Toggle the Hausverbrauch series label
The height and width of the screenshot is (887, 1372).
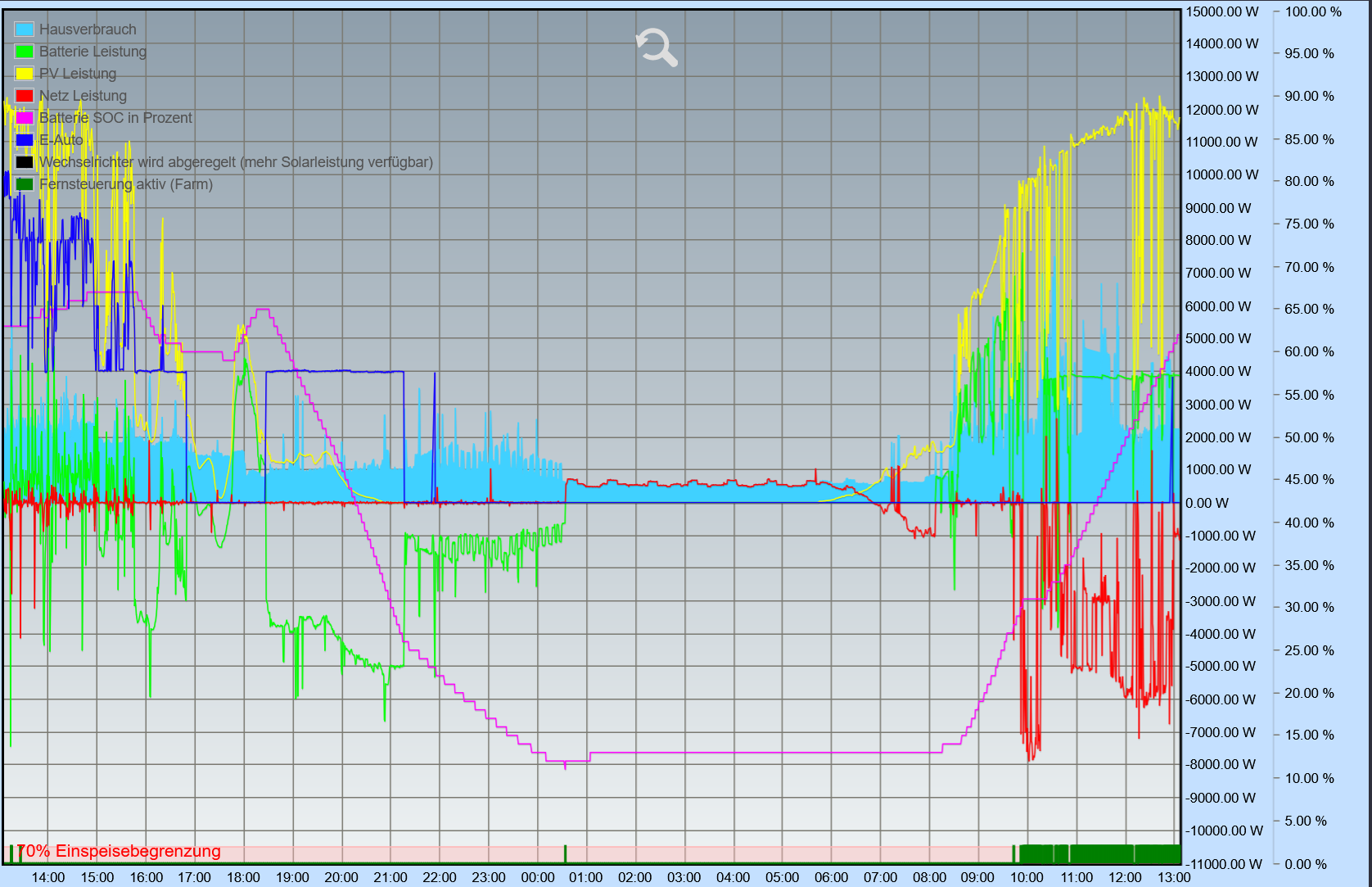(88, 29)
